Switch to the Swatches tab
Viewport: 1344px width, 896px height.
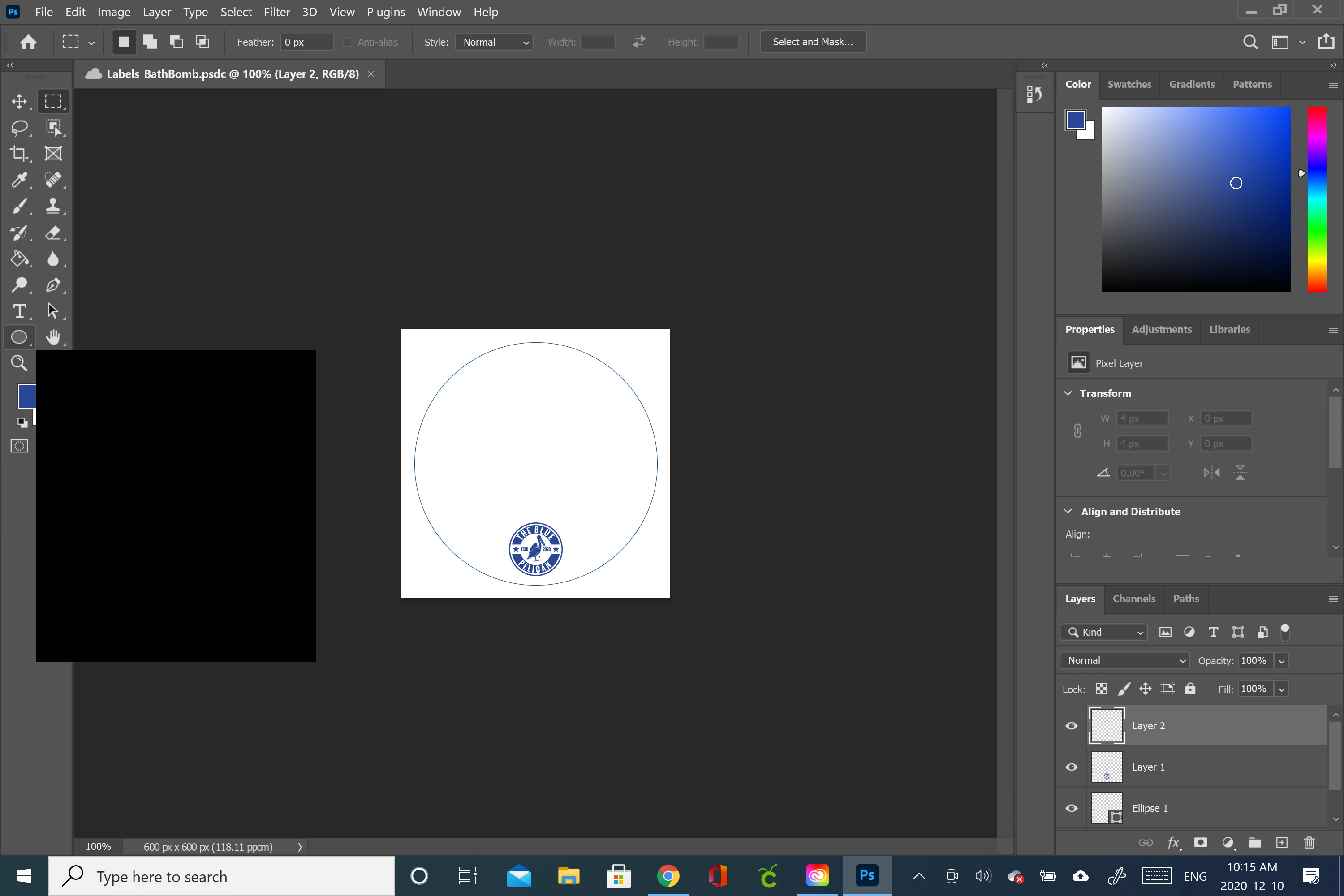1129,85
